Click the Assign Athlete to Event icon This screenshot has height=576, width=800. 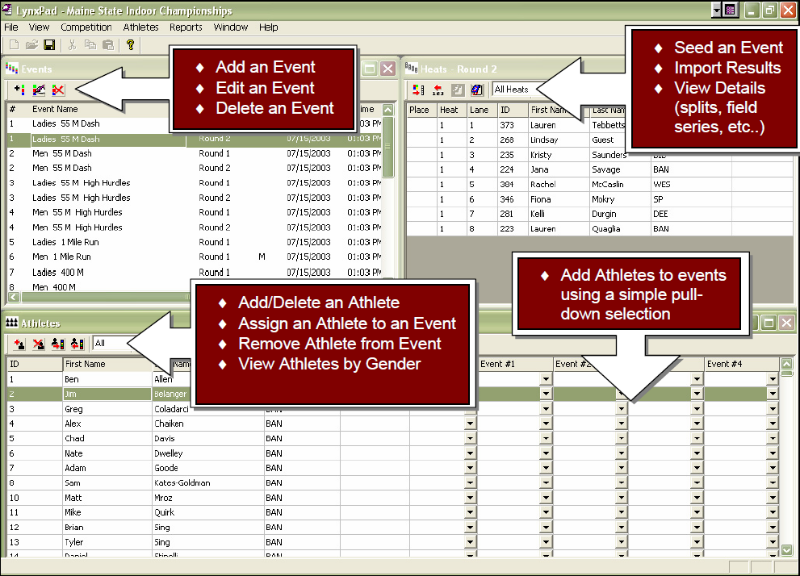pos(58,343)
